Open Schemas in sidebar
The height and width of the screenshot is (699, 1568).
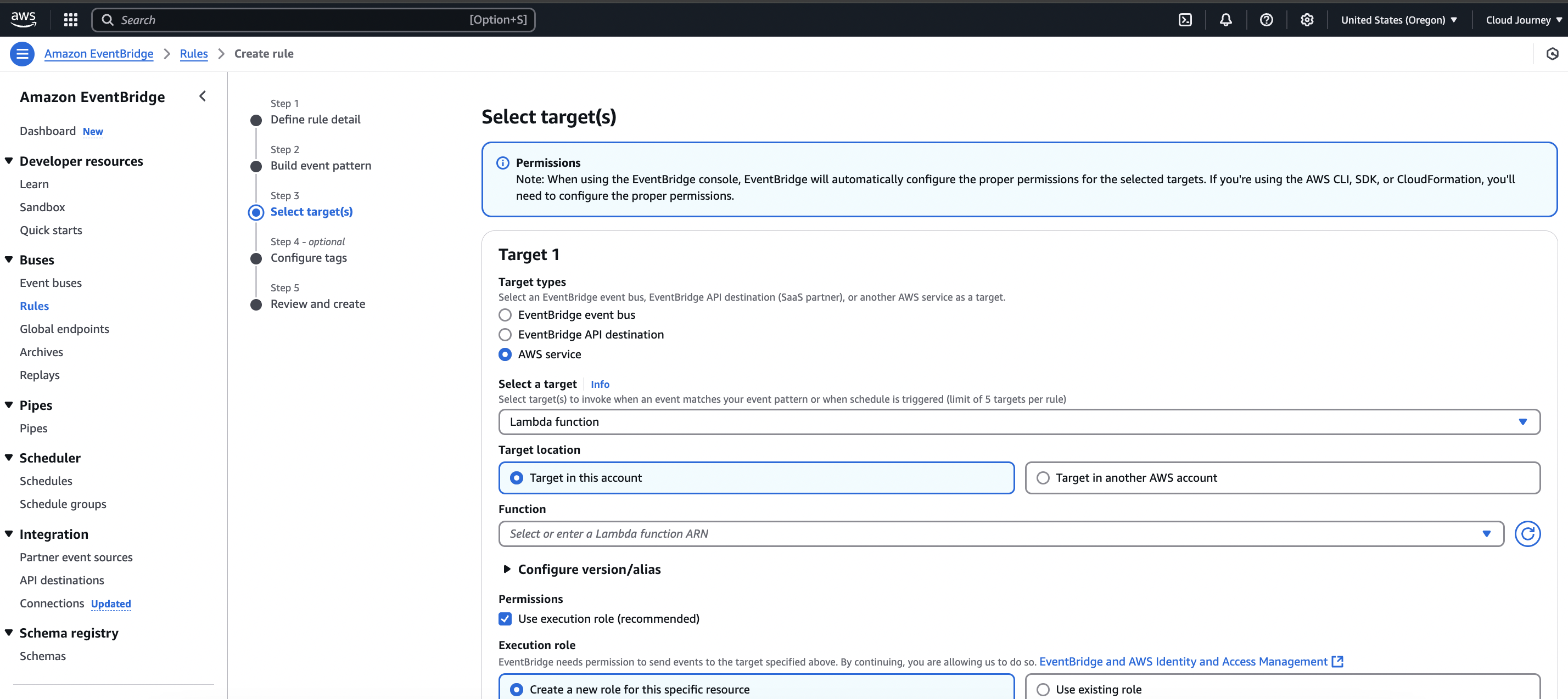point(43,656)
